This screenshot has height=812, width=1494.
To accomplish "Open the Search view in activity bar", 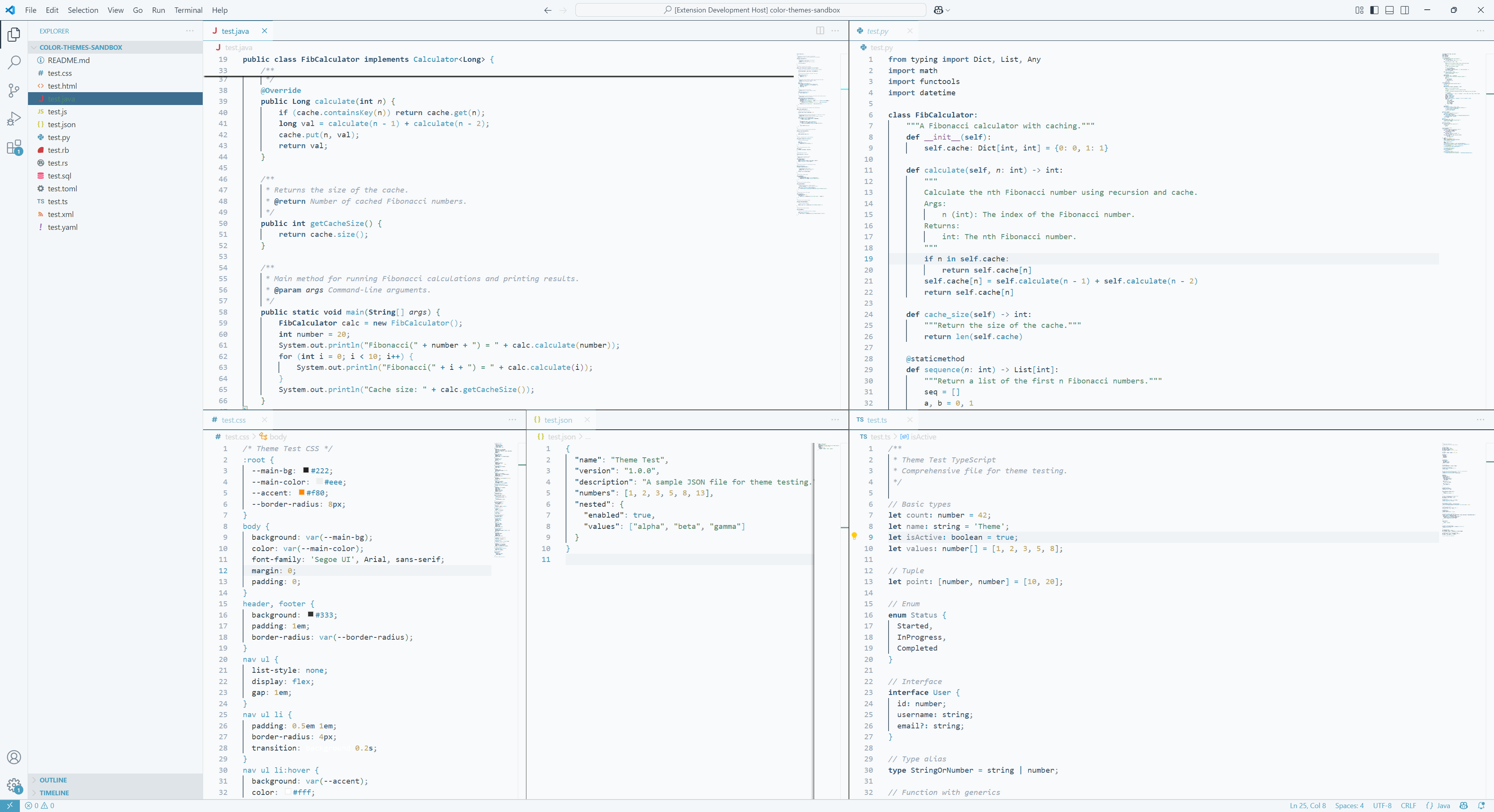I will tap(14, 62).
